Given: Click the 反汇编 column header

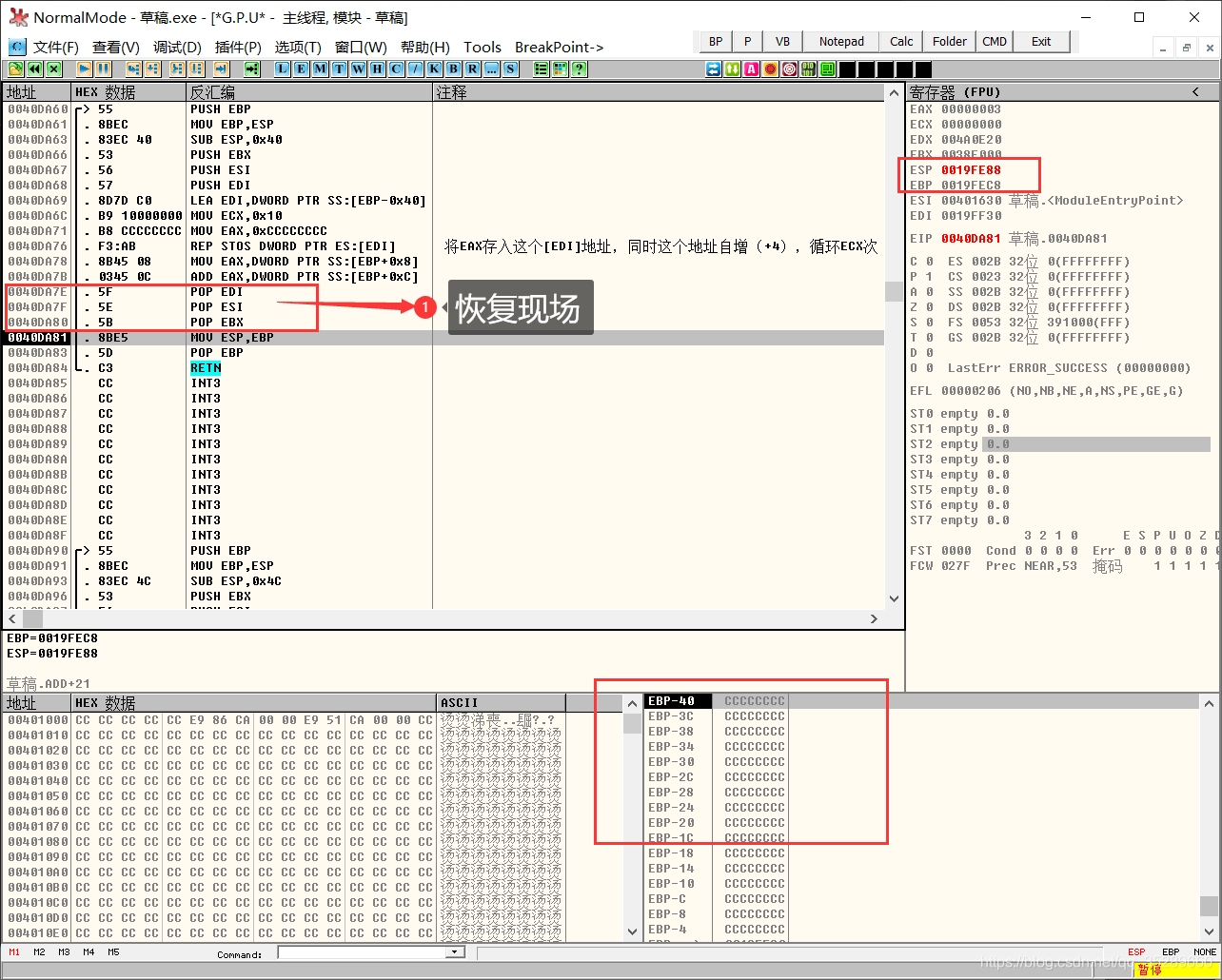Looking at the screenshot, I should (x=309, y=92).
